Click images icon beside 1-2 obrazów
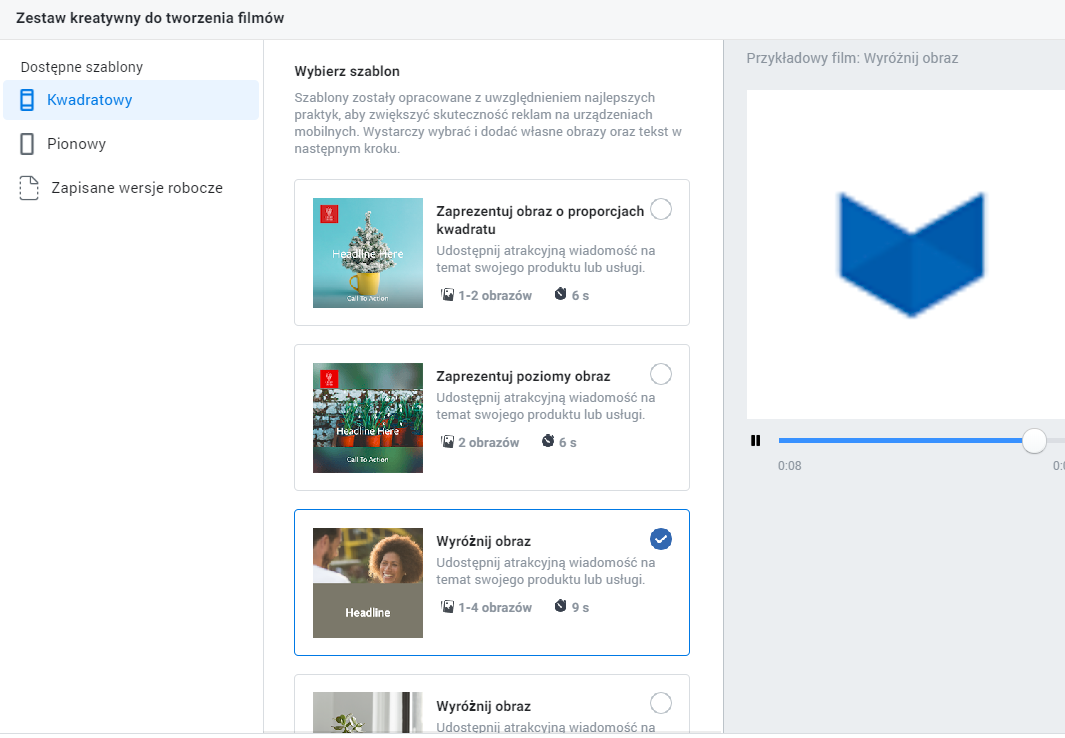 pyautogui.click(x=448, y=295)
